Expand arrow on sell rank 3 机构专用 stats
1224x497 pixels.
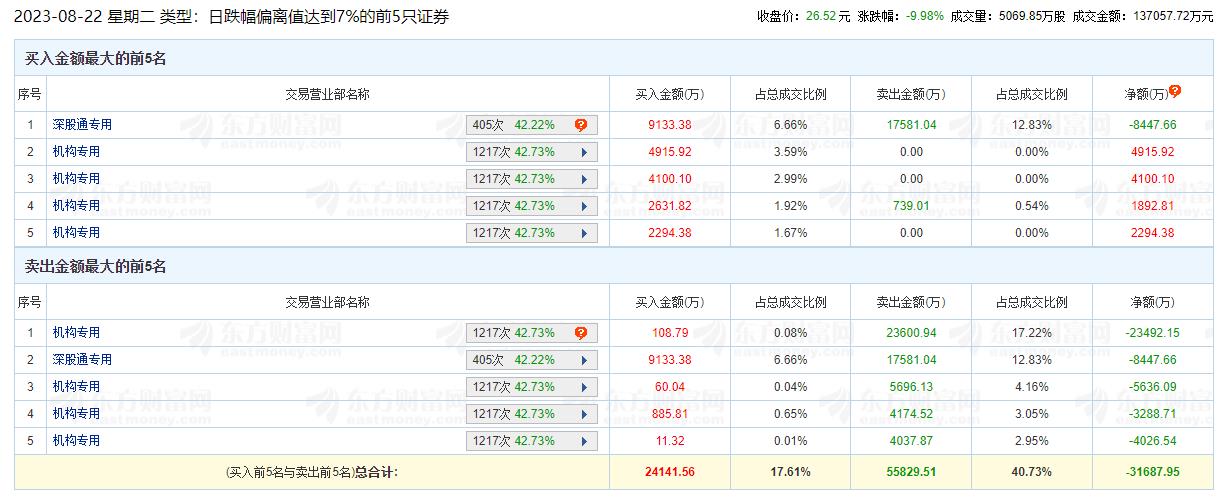click(x=581, y=387)
